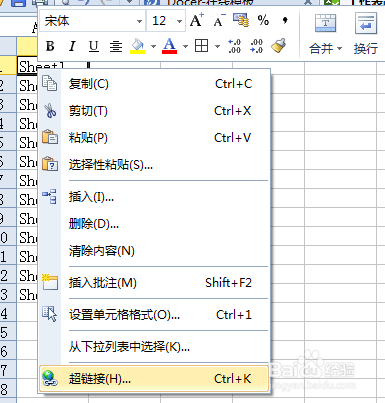Click the scissors icon beside 剪切
Image resolution: width=385 pixels, height=403 pixels.
[x=50, y=111]
